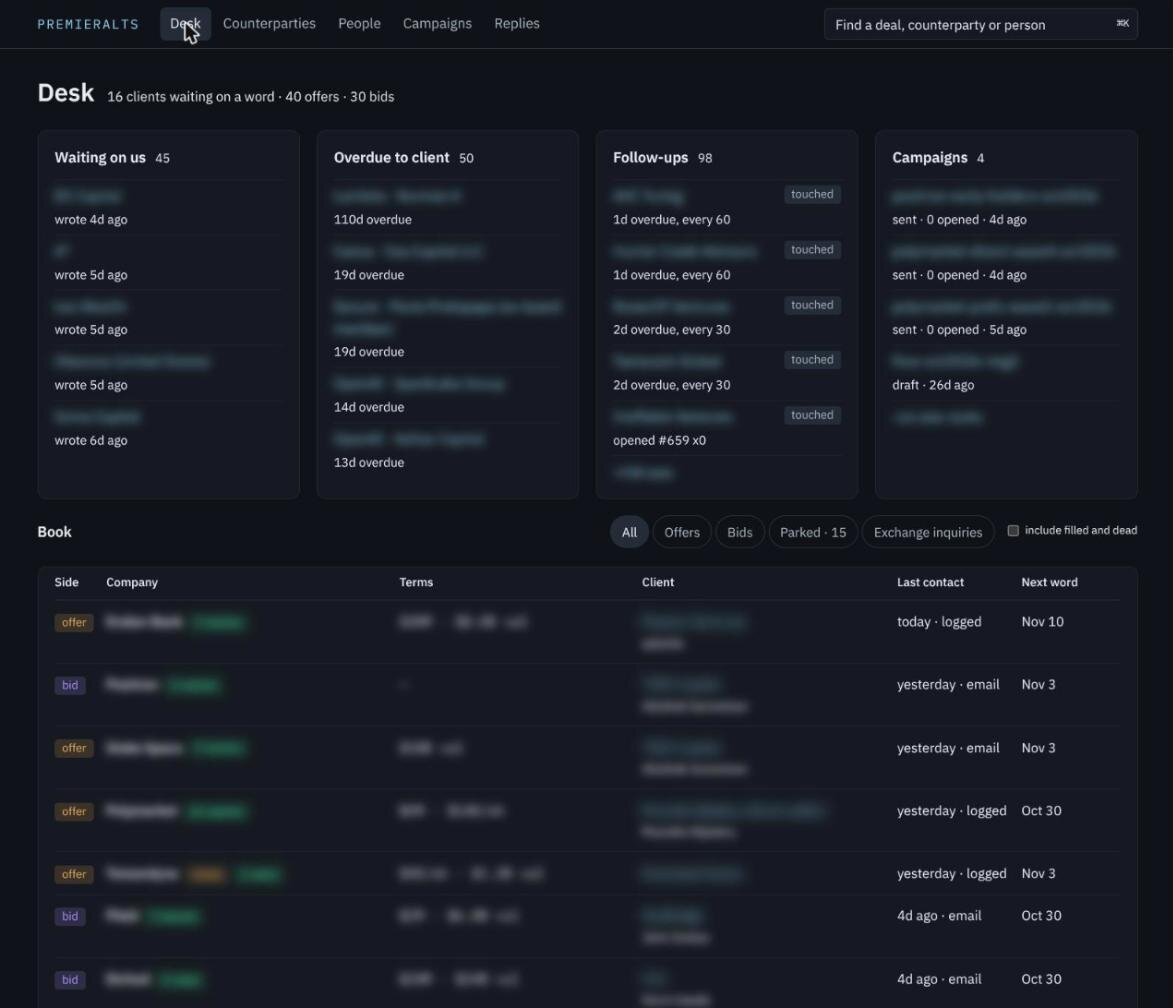Viewport: 1173px width, 1008px height.
Task: Show the Parked · 15 filter
Action: [812, 532]
